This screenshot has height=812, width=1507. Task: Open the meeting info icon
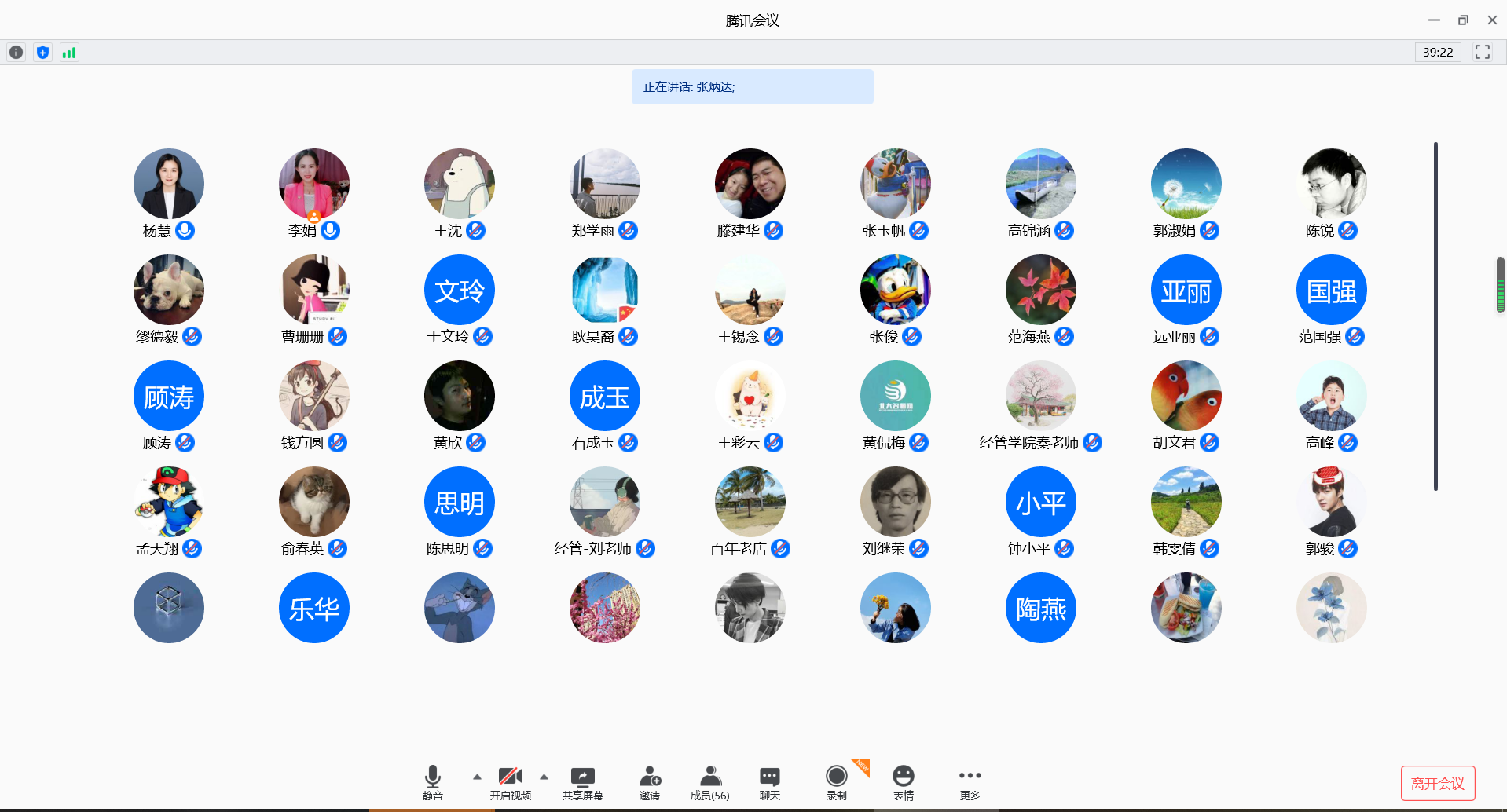click(x=16, y=53)
